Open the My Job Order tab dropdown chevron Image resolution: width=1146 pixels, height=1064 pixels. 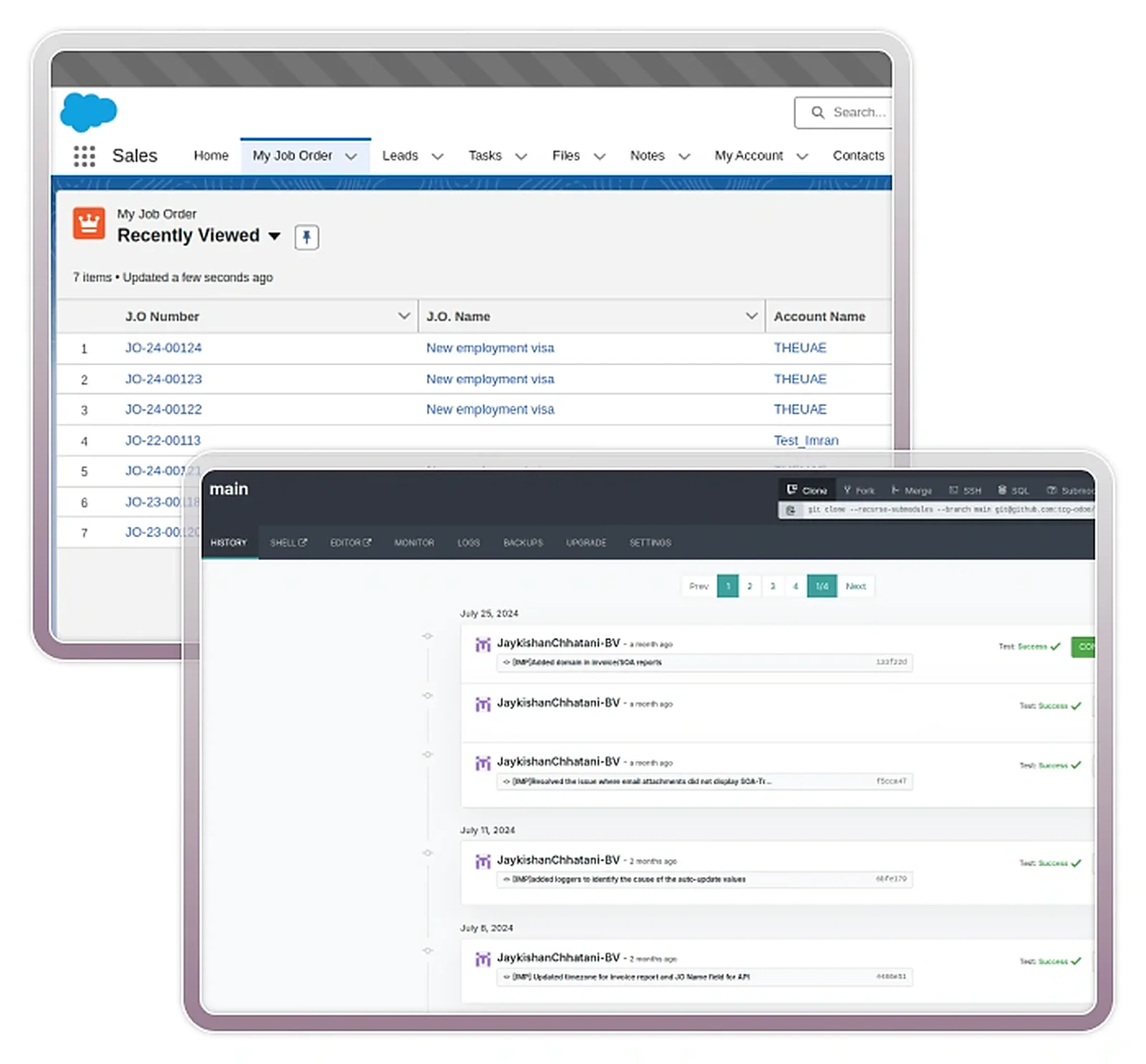351,157
